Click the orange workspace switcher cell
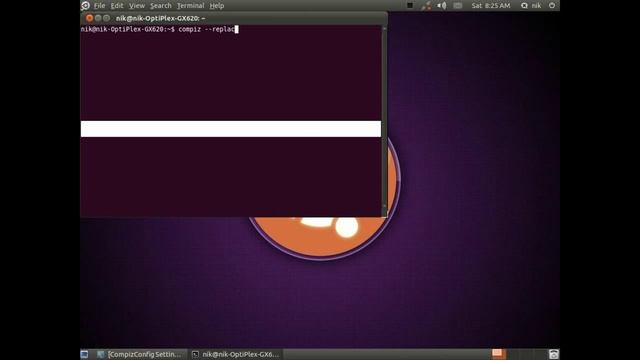Viewport: 640px width, 360px height. tap(499, 354)
